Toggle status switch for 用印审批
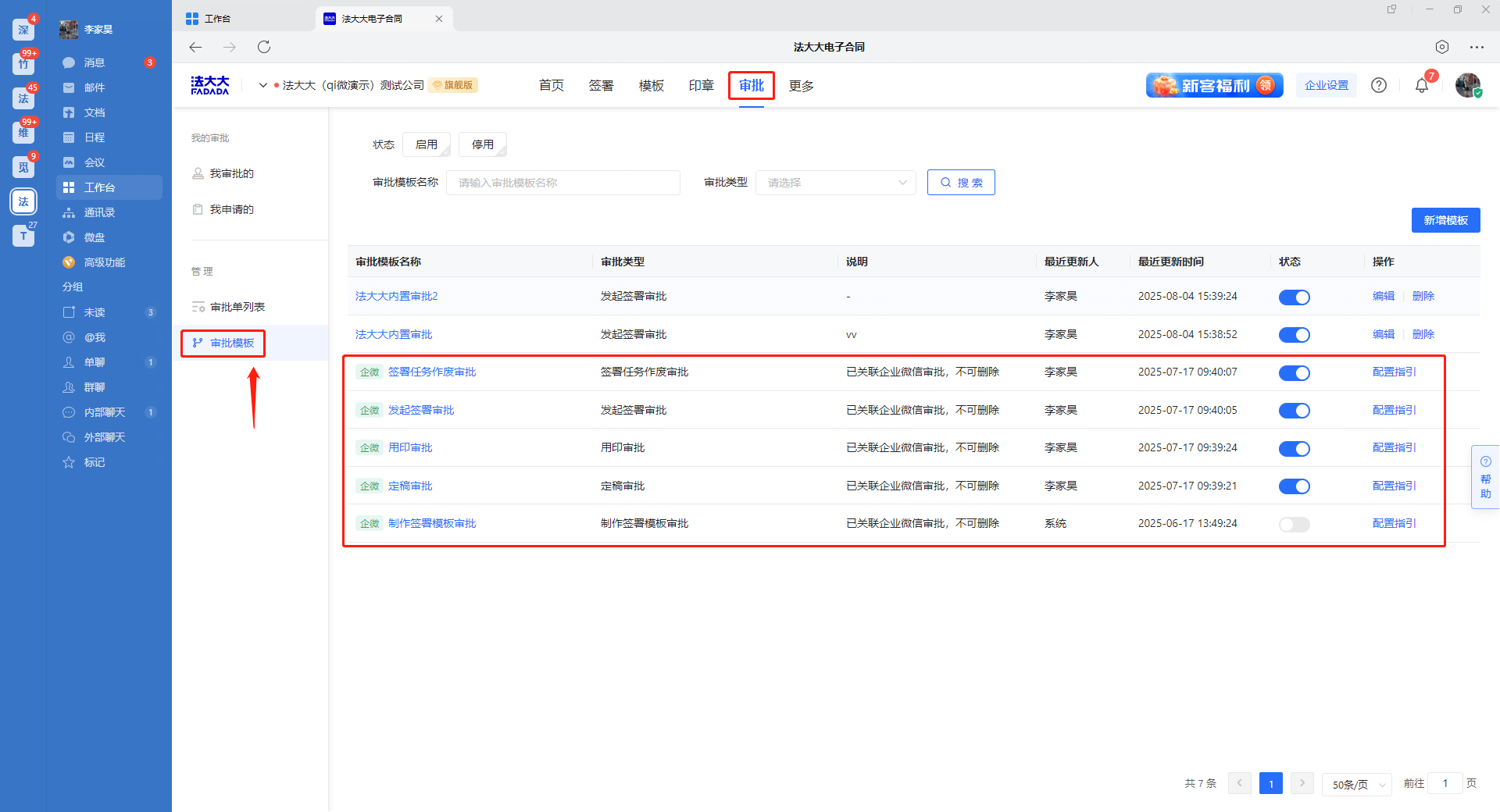Screen dimensions: 1500x812 tap(1294, 448)
